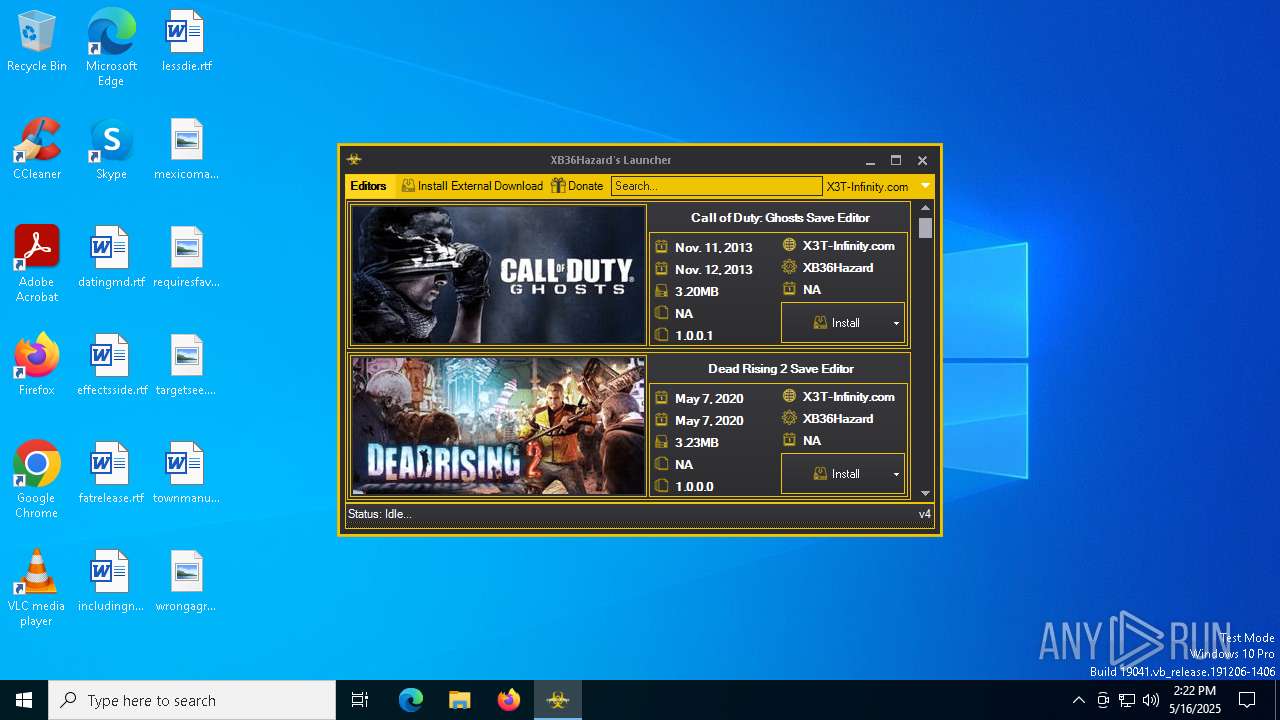Open the taskbar clock showing 2:22 PM

(x=1195, y=700)
